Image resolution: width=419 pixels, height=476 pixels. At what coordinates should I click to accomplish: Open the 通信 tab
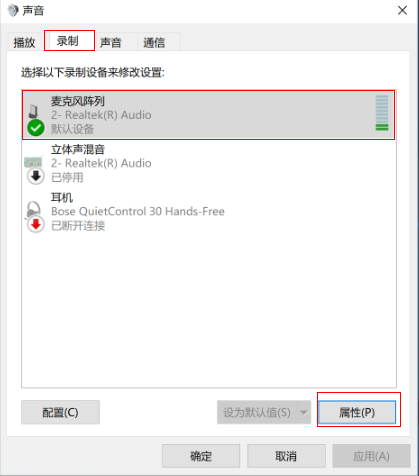pos(154,42)
